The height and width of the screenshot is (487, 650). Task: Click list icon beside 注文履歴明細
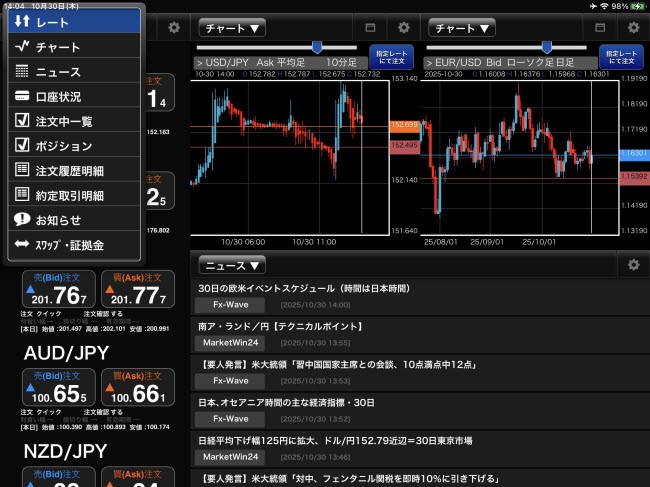(22, 169)
